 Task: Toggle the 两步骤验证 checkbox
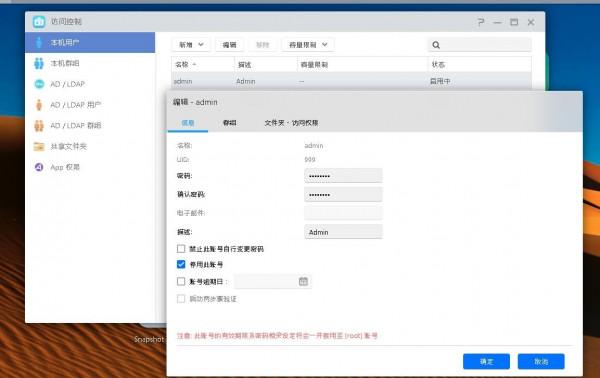tap(181, 299)
